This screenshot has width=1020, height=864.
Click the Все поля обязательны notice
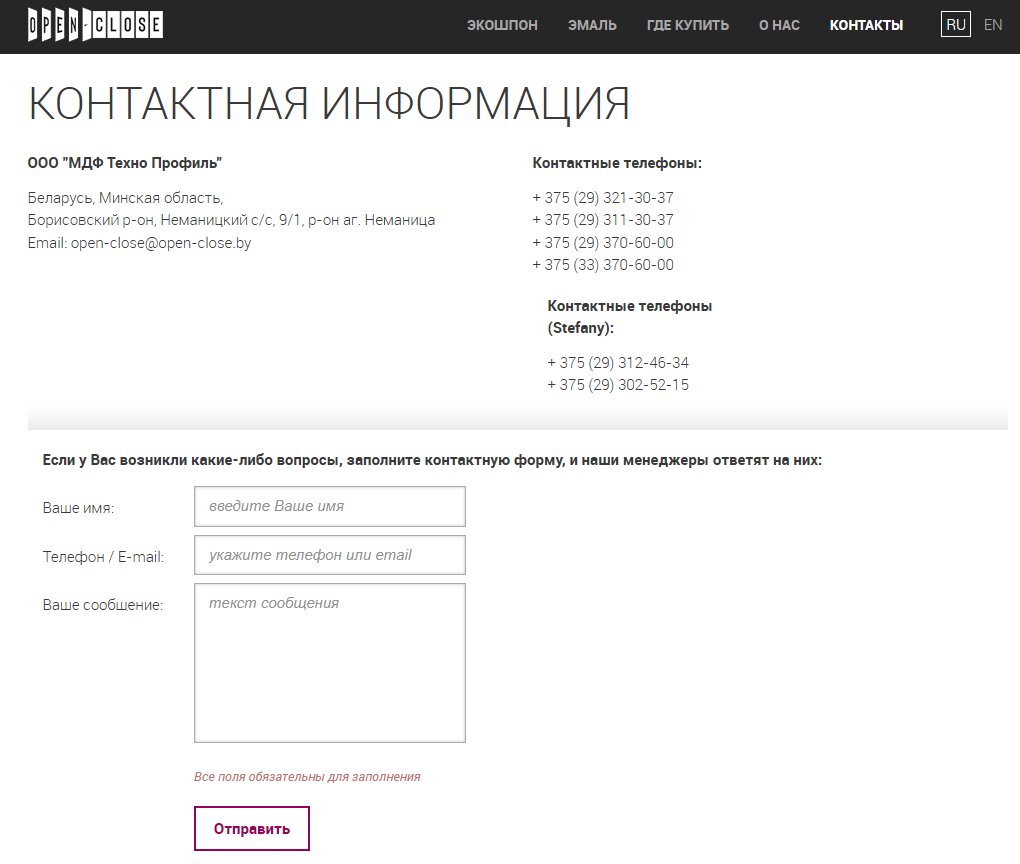point(307,776)
